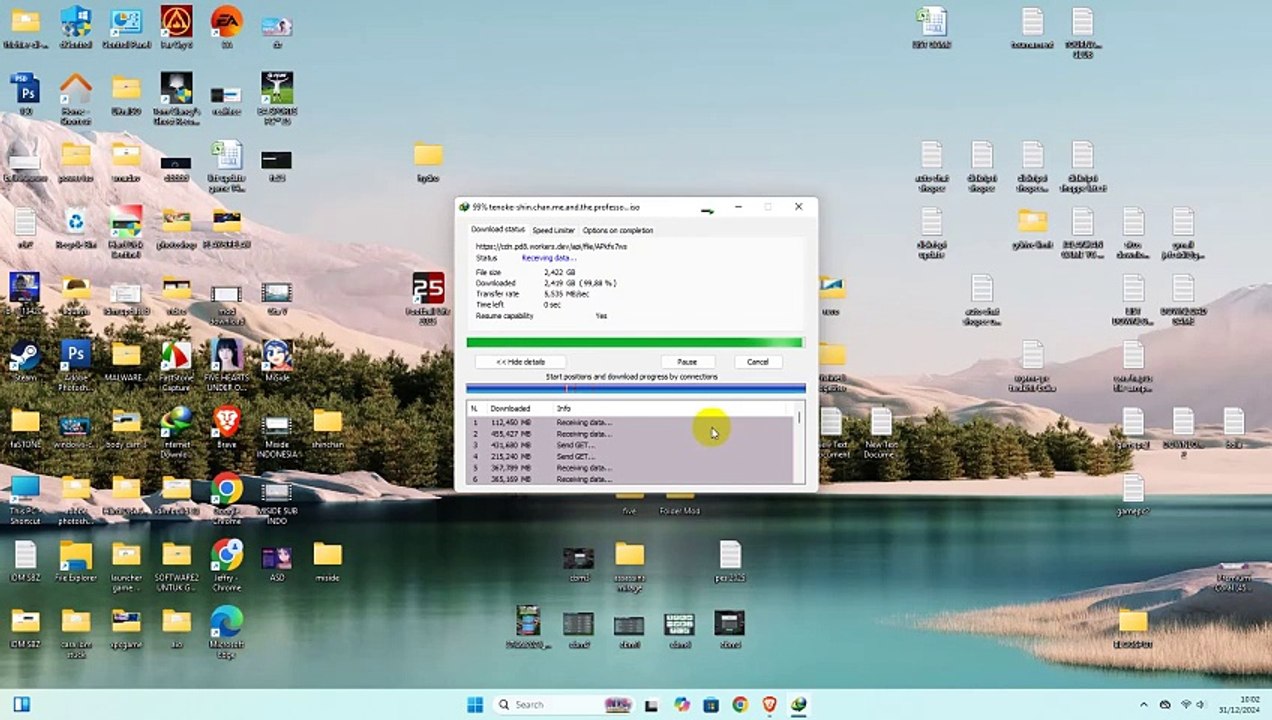Select the miside folder on desktop
This screenshot has width=1272, height=720.
(x=327, y=560)
